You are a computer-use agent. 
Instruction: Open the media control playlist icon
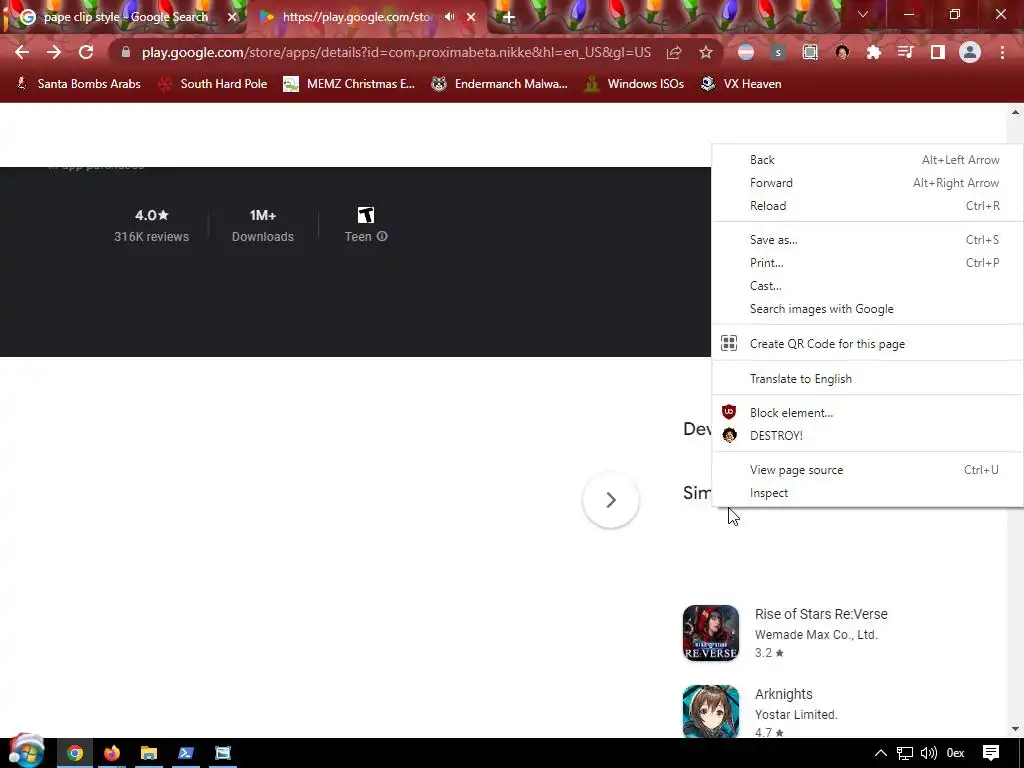pos(906,52)
